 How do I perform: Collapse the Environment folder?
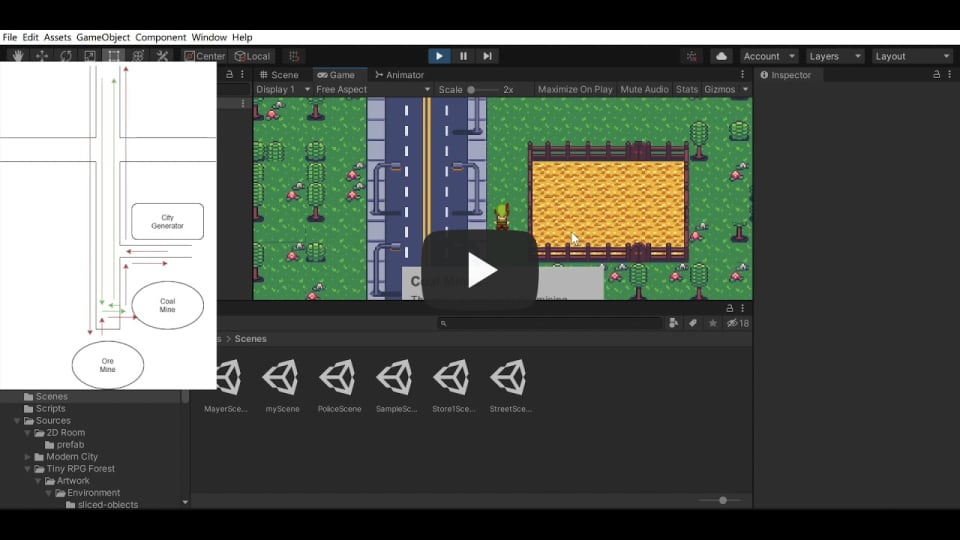coord(48,493)
